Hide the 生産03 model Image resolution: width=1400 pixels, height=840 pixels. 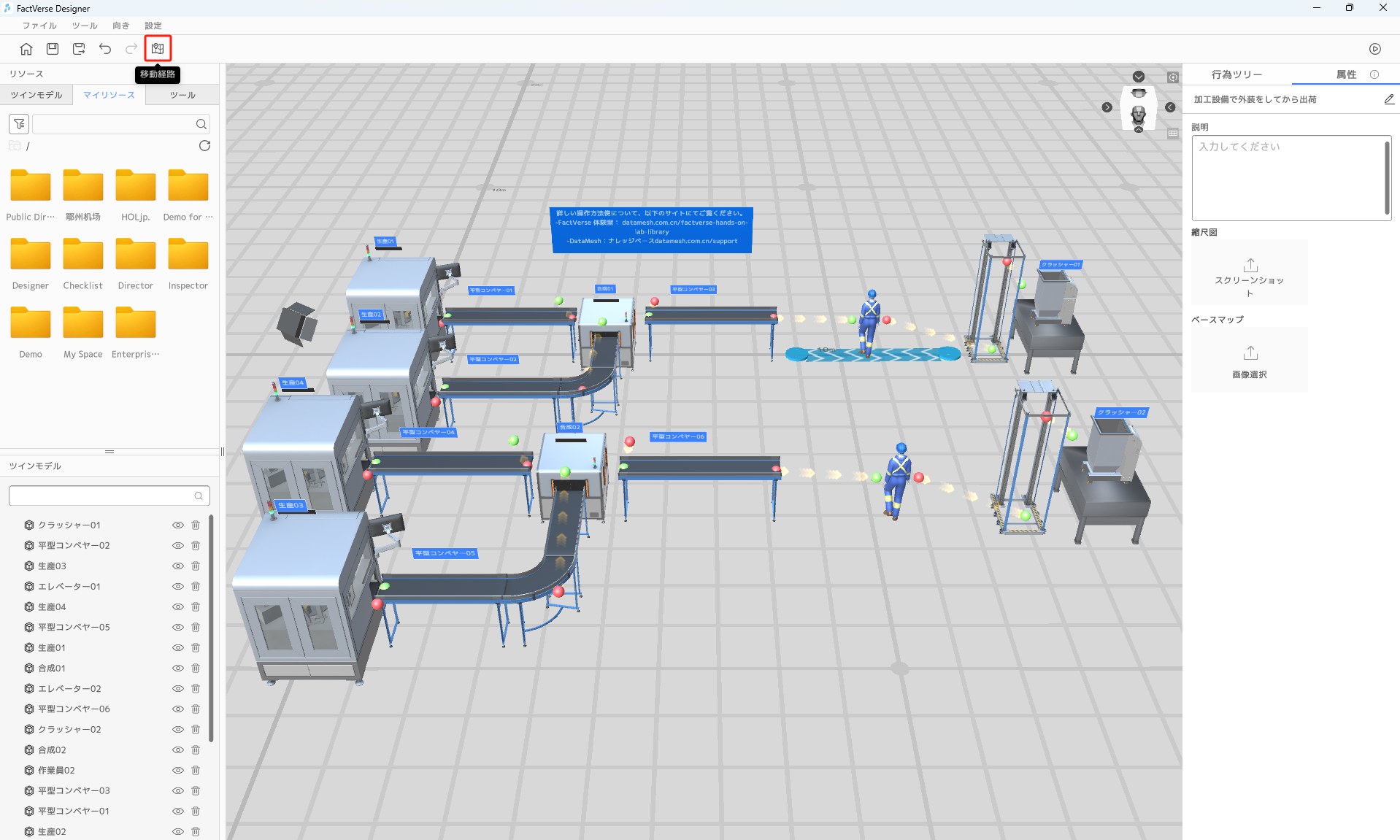point(177,566)
